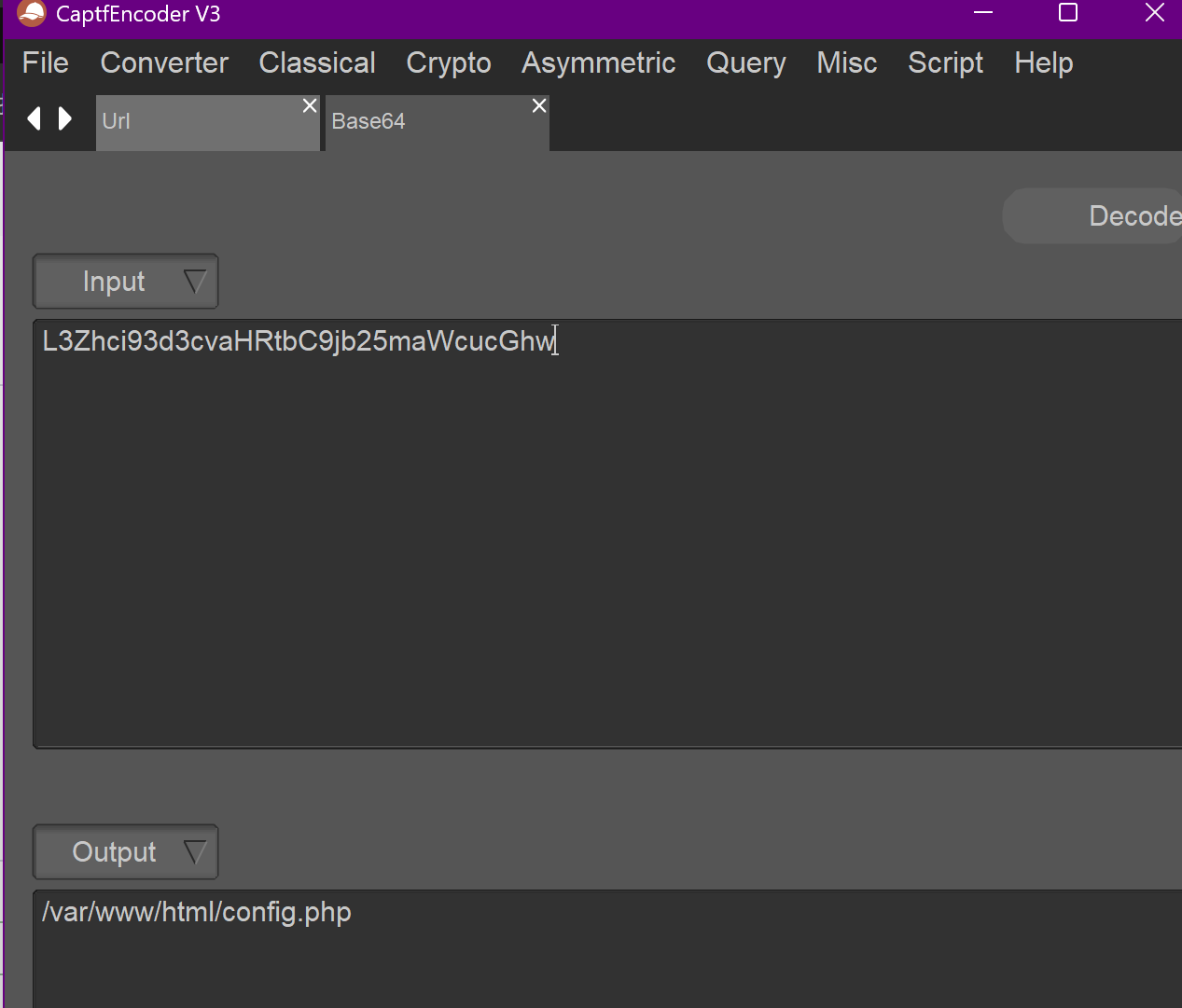Open the Query menu
The image size is (1182, 1008).
tap(745, 63)
